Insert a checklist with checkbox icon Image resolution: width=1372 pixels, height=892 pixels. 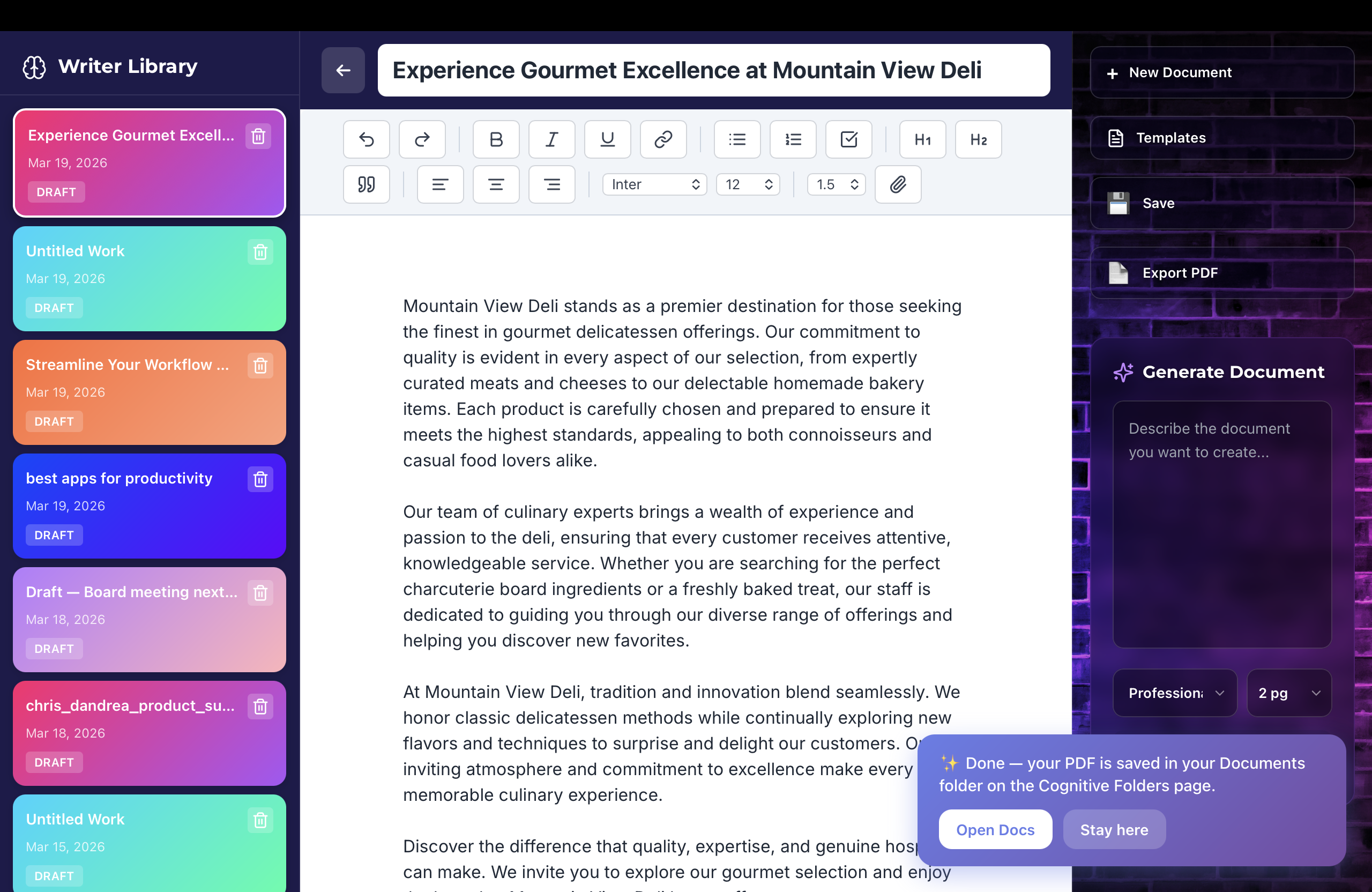coord(848,139)
